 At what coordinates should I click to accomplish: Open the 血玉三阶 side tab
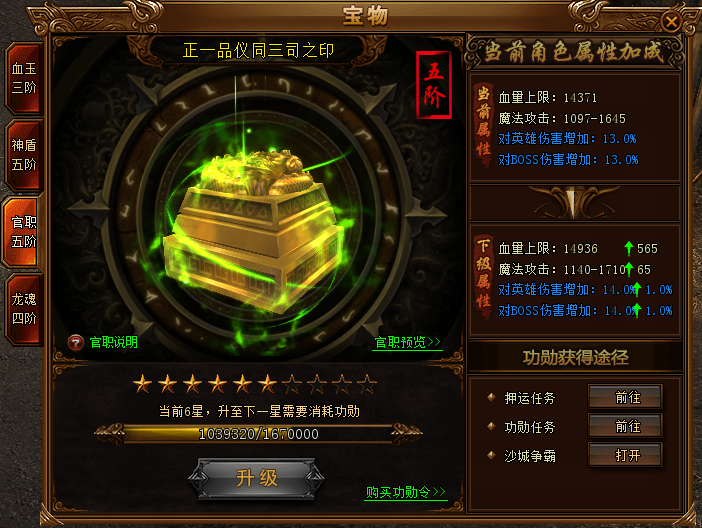pos(24,78)
